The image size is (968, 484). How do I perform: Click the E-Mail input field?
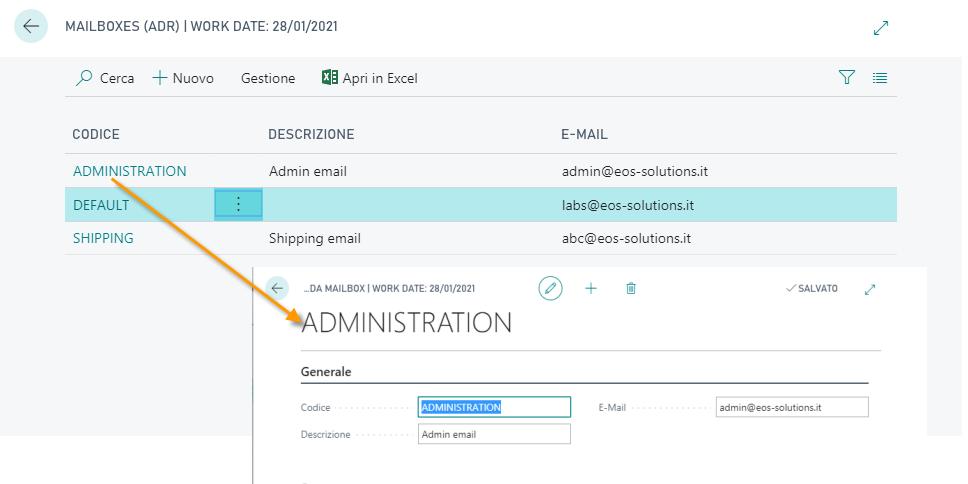792,407
